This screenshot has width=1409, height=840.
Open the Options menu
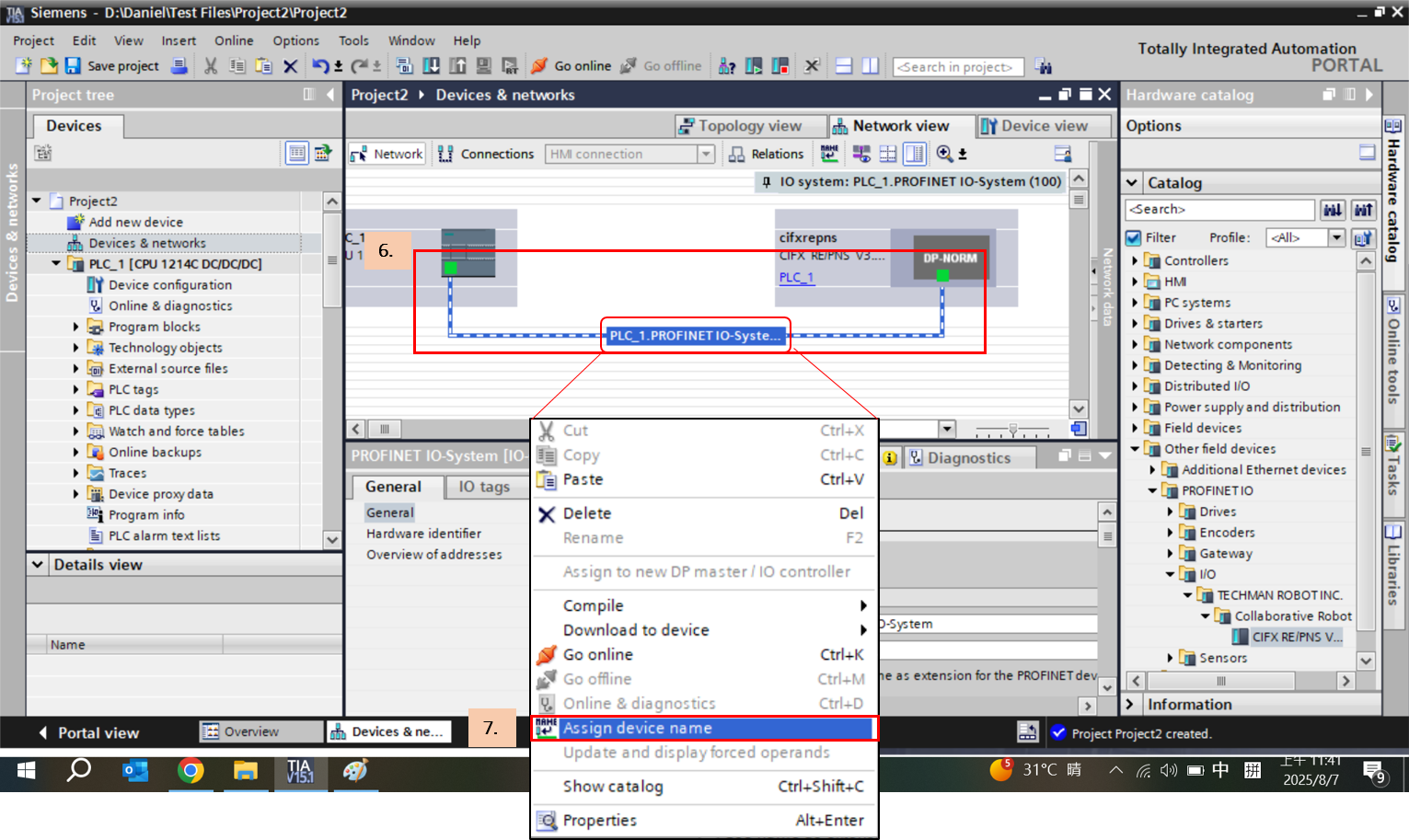(x=295, y=40)
